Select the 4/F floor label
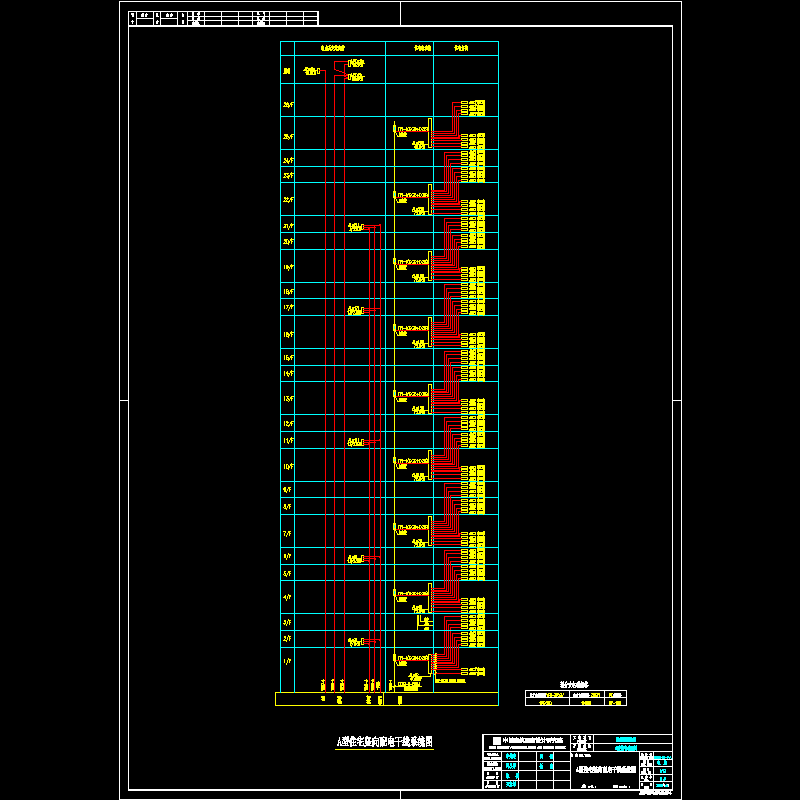This screenshot has width=800, height=800. 288,597
